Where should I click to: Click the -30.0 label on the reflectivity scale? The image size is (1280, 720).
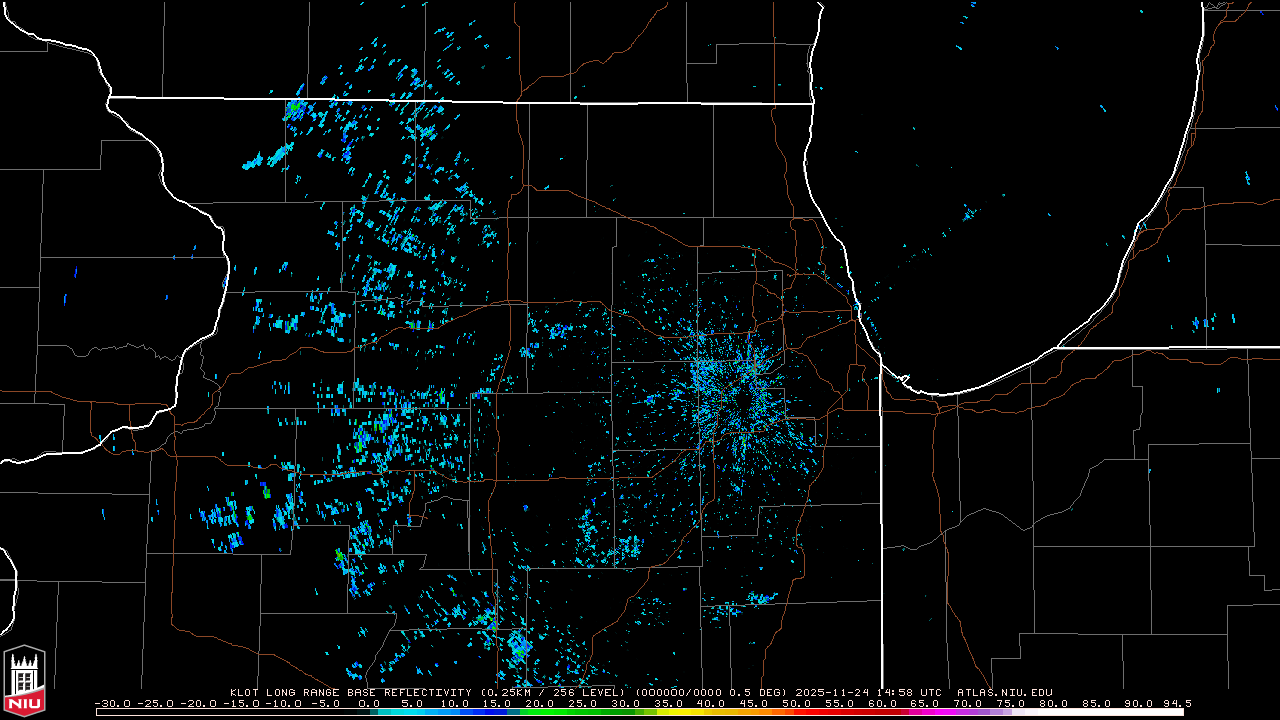[x=110, y=703]
